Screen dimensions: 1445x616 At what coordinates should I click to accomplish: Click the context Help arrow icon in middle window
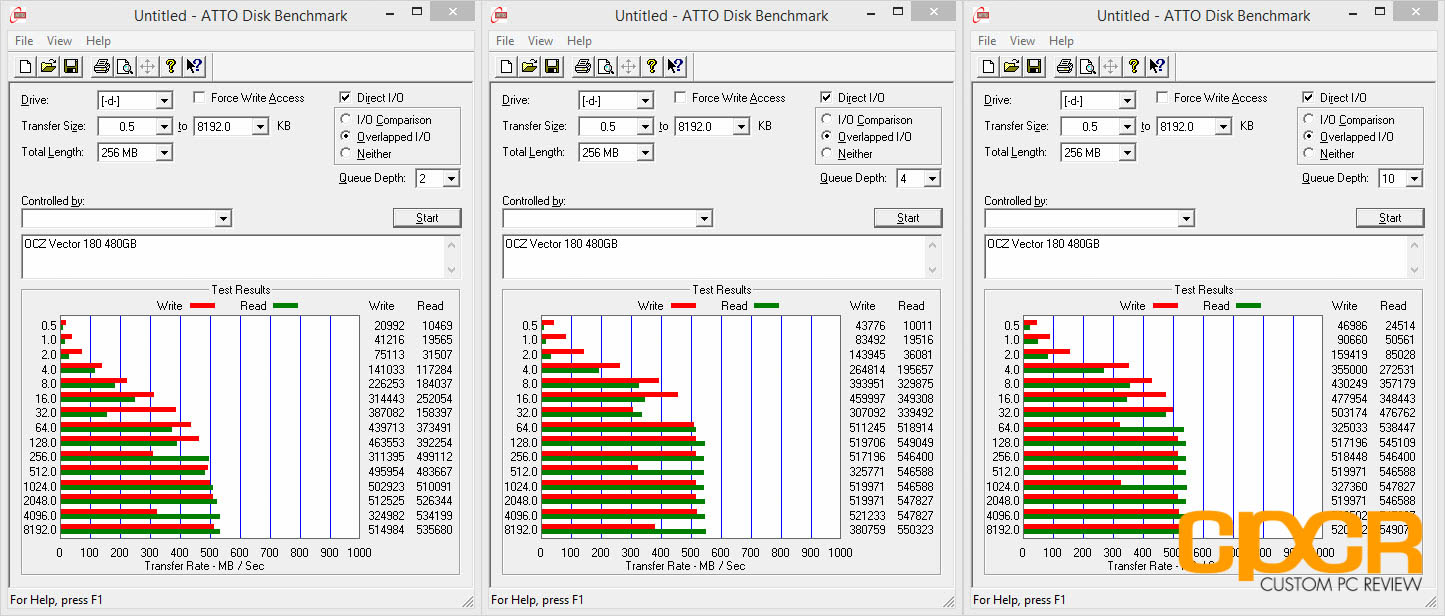675,67
